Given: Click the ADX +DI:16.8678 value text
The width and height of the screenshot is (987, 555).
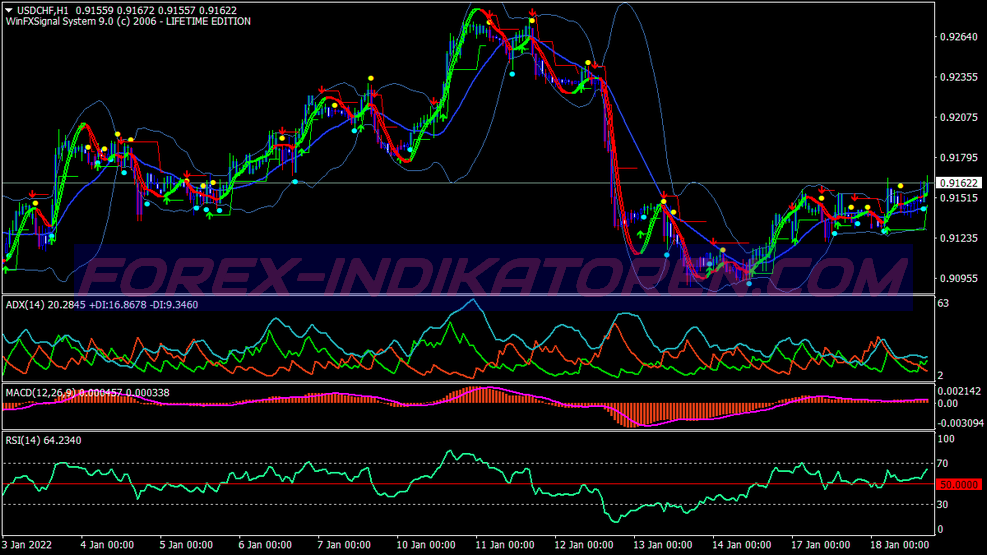Looking at the screenshot, I should tap(118, 305).
